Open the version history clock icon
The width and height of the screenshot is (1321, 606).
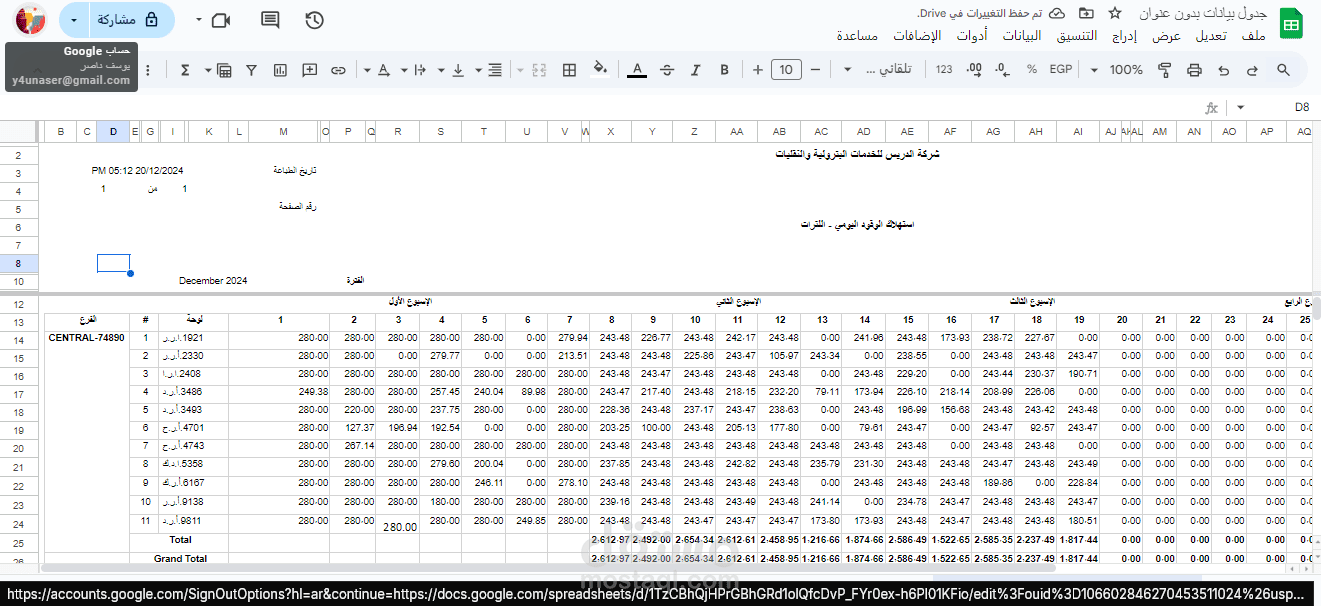click(314, 20)
